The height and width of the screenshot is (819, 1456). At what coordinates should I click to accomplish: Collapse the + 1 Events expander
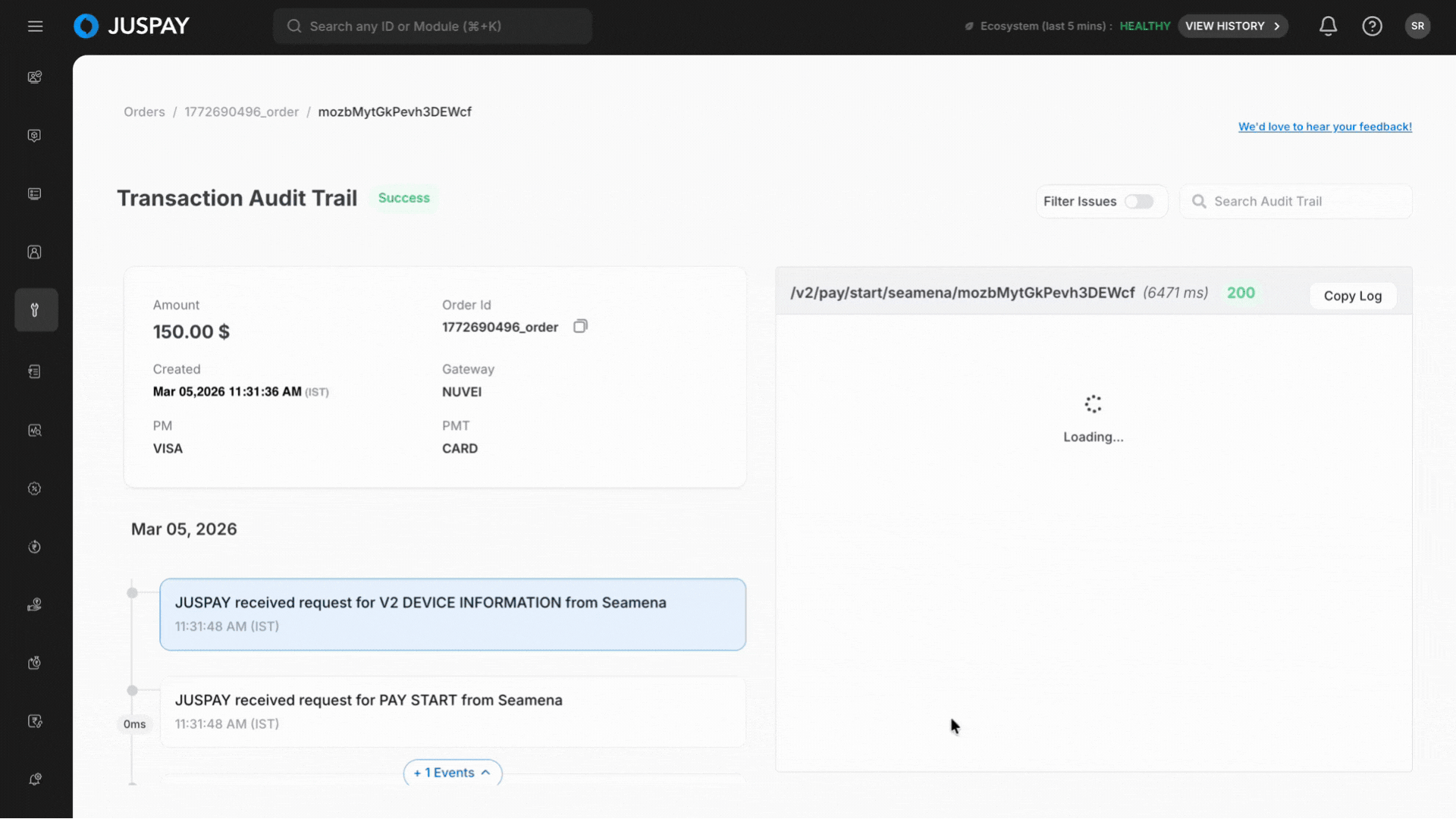[x=453, y=772]
